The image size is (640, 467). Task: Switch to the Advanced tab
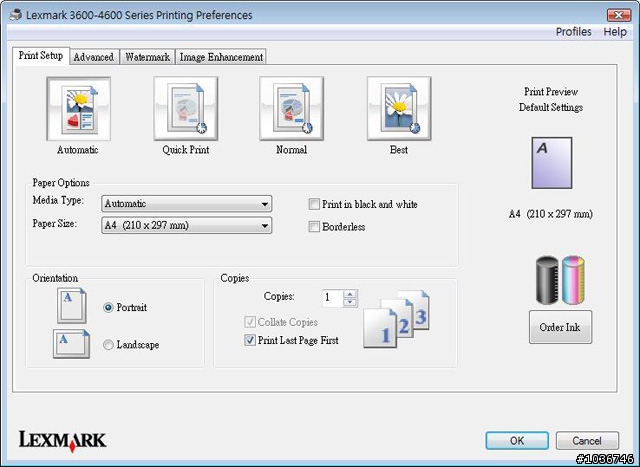[x=94, y=57]
